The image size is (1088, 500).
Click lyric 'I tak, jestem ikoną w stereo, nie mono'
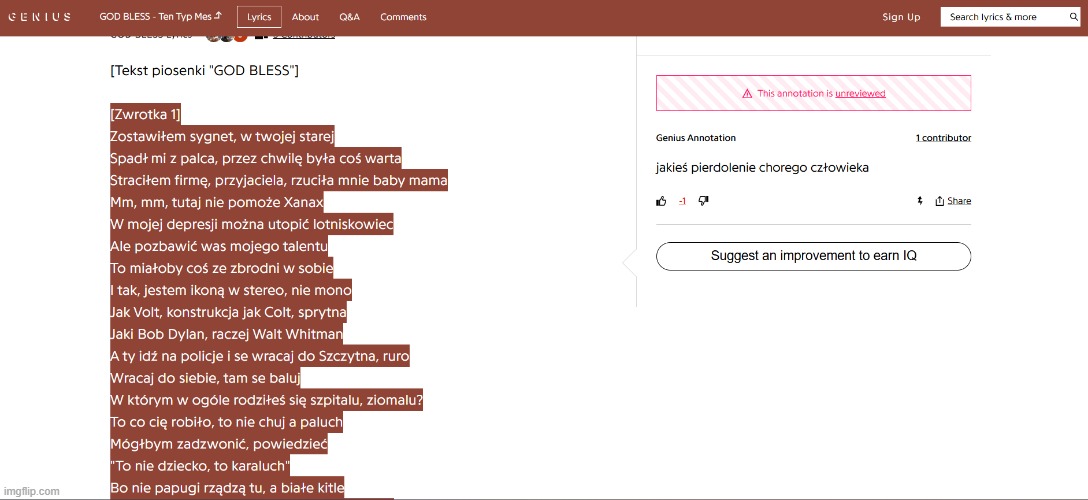(x=231, y=291)
